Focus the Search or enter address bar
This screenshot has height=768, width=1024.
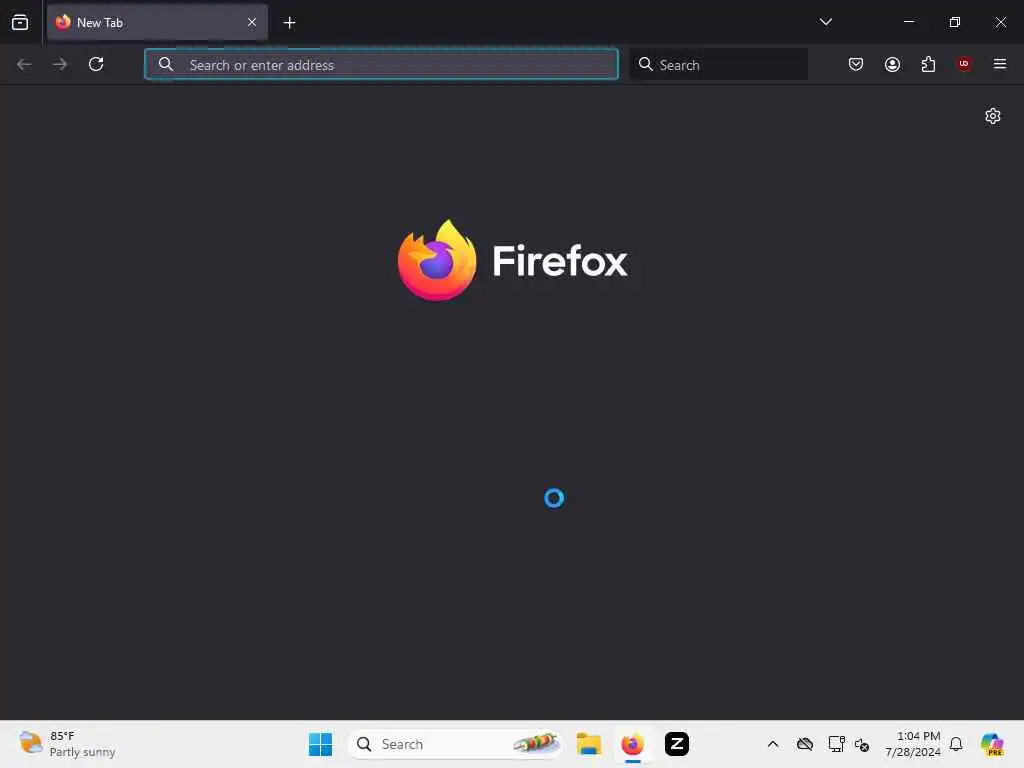(381, 65)
